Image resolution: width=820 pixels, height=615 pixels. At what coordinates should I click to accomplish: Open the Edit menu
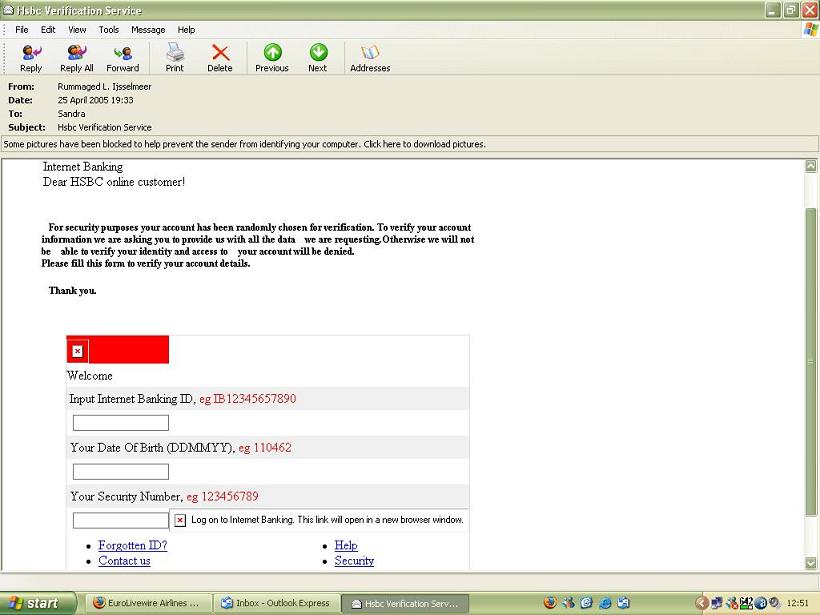pyautogui.click(x=48, y=30)
